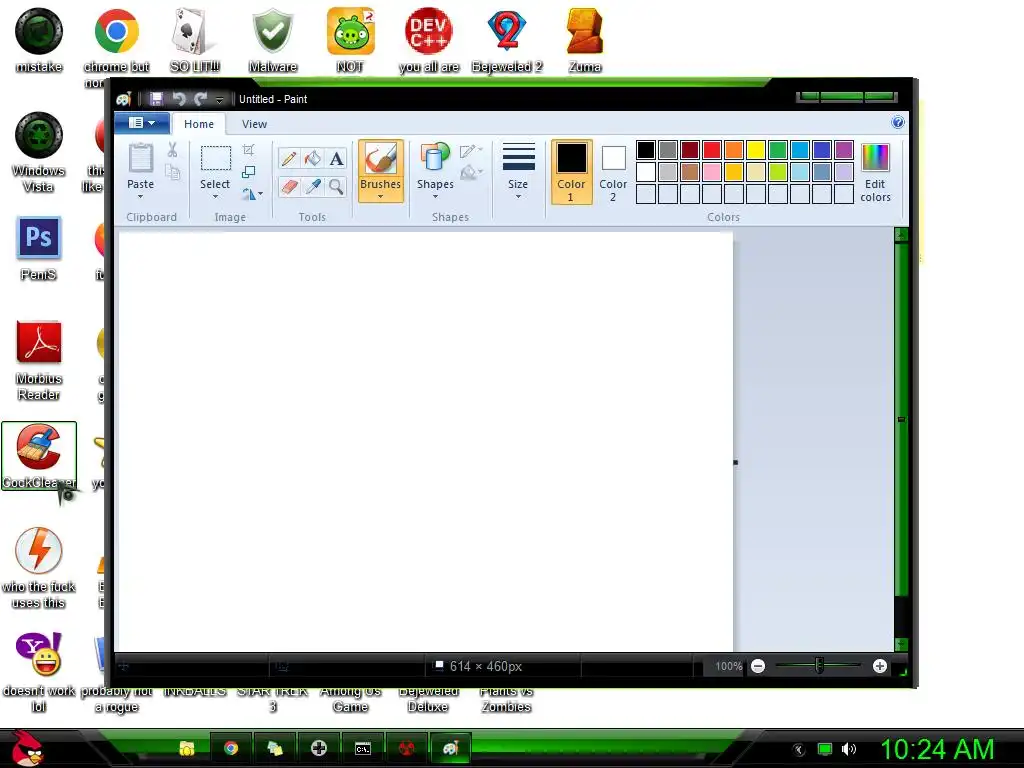The height and width of the screenshot is (768, 1024).
Task: Open the Morbius Reader desktop icon
Action: click(39, 360)
